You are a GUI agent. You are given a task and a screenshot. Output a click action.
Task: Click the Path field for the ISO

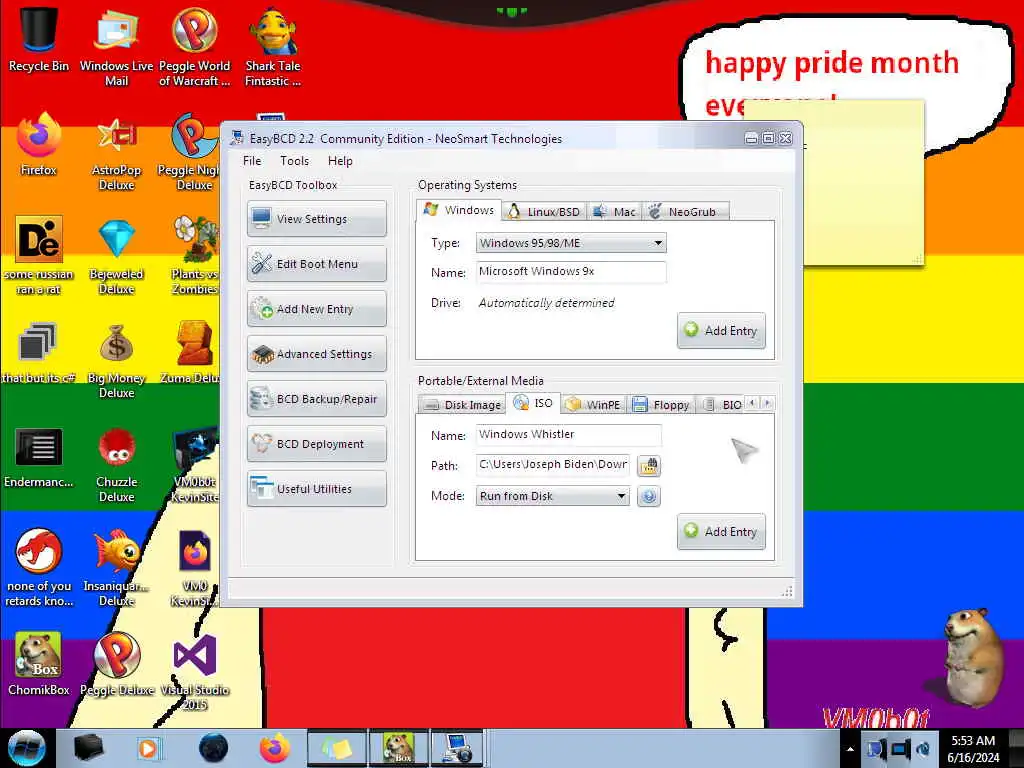[x=552, y=465]
